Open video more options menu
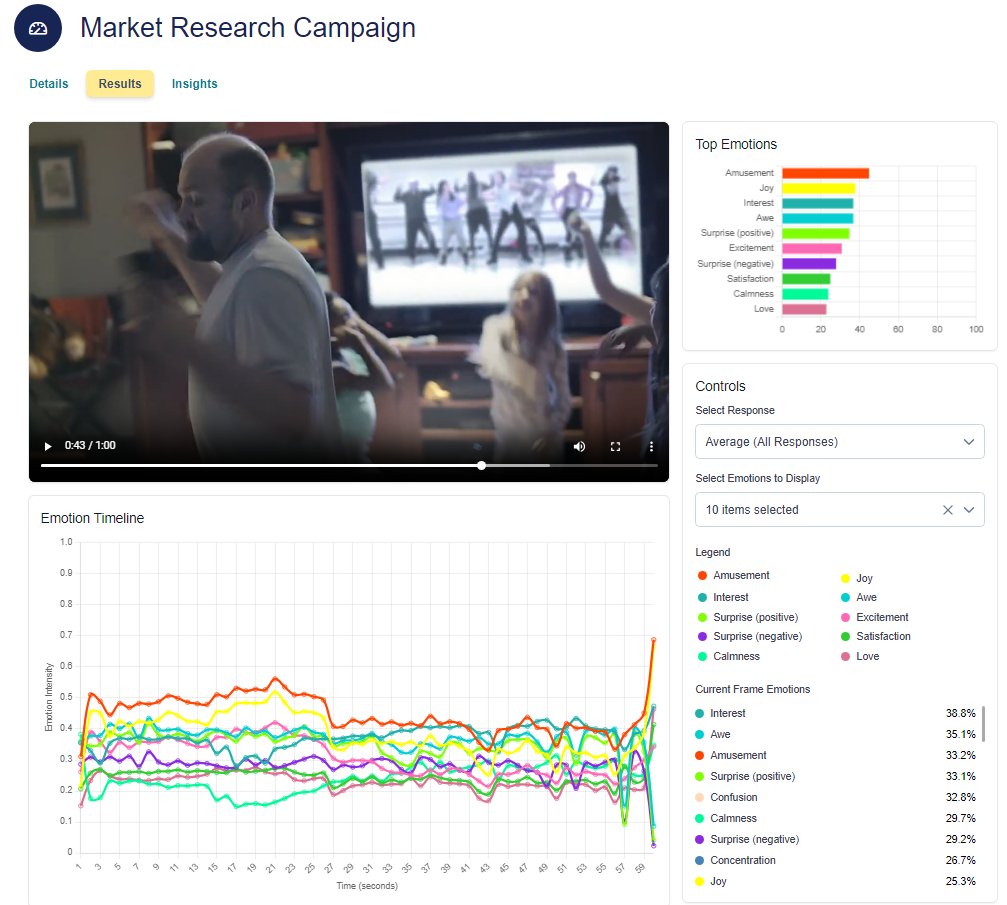The width and height of the screenshot is (1007, 905). 651,446
